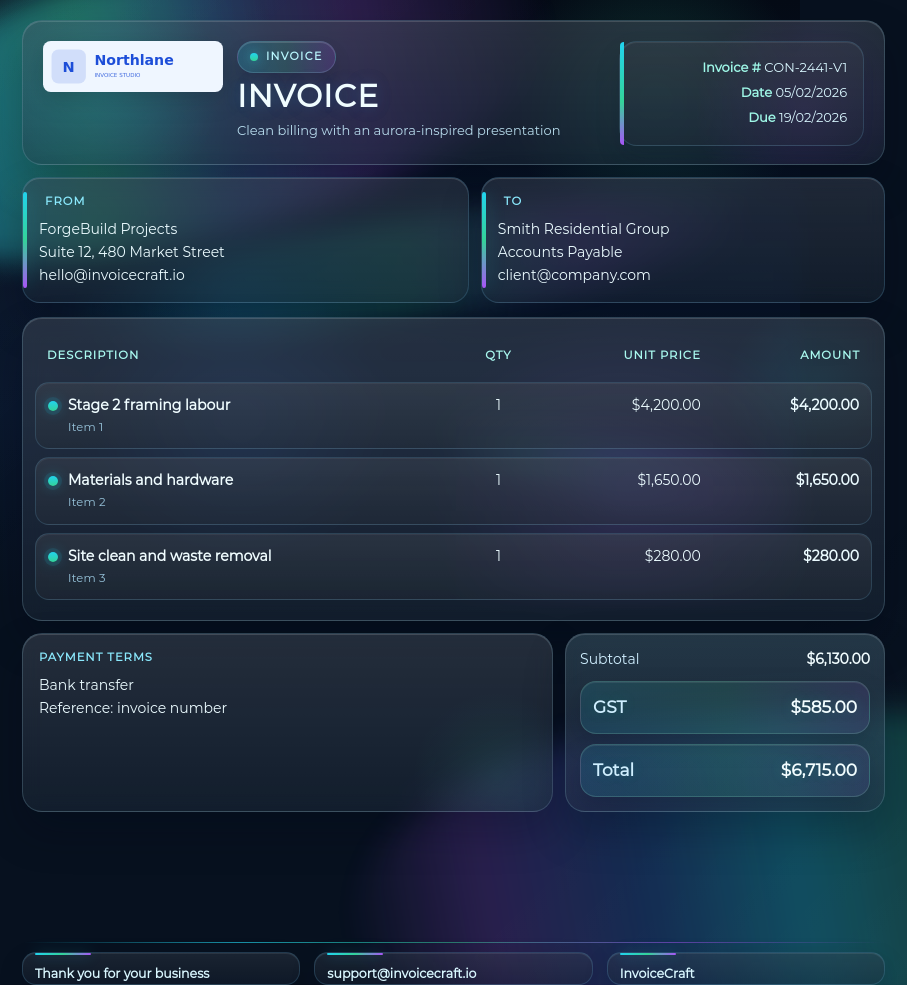Click the Subtotal label
The width and height of the screenshot is (907, 985).
coord(609,659)
